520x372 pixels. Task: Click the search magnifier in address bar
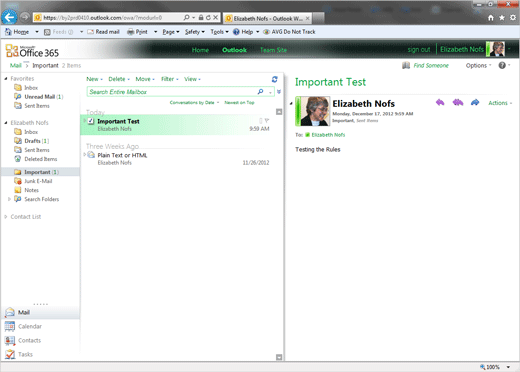[x=186, y=17]
